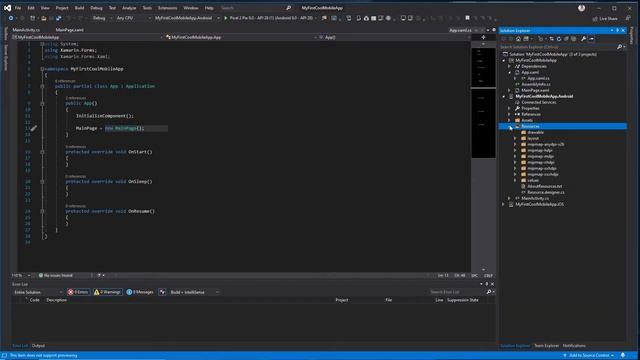Open the File menu
Image resolution: width=640 pixels, height=360 pixels.
(18, 8)
